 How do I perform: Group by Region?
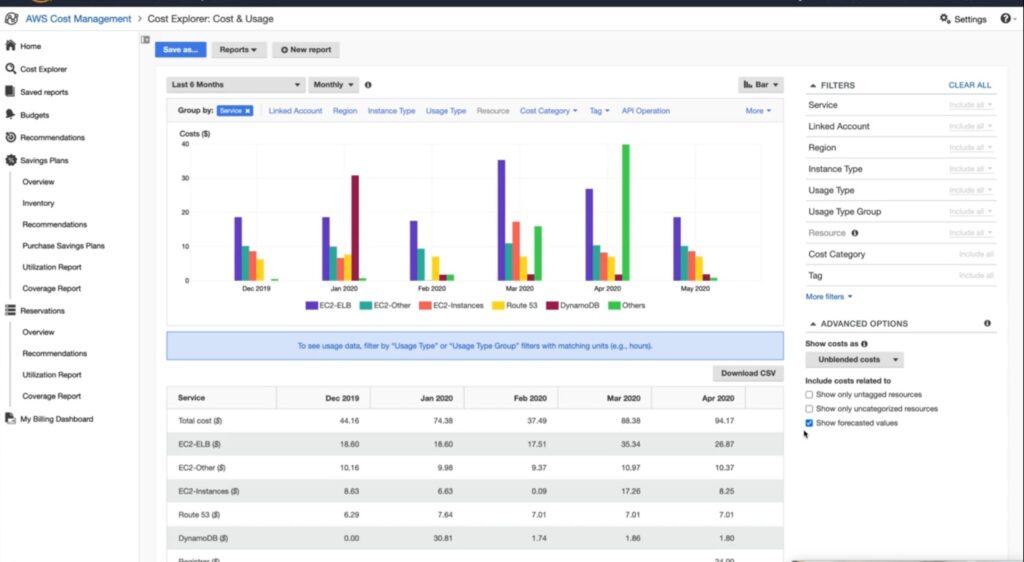pyautogui.click(x=345, y=111)
